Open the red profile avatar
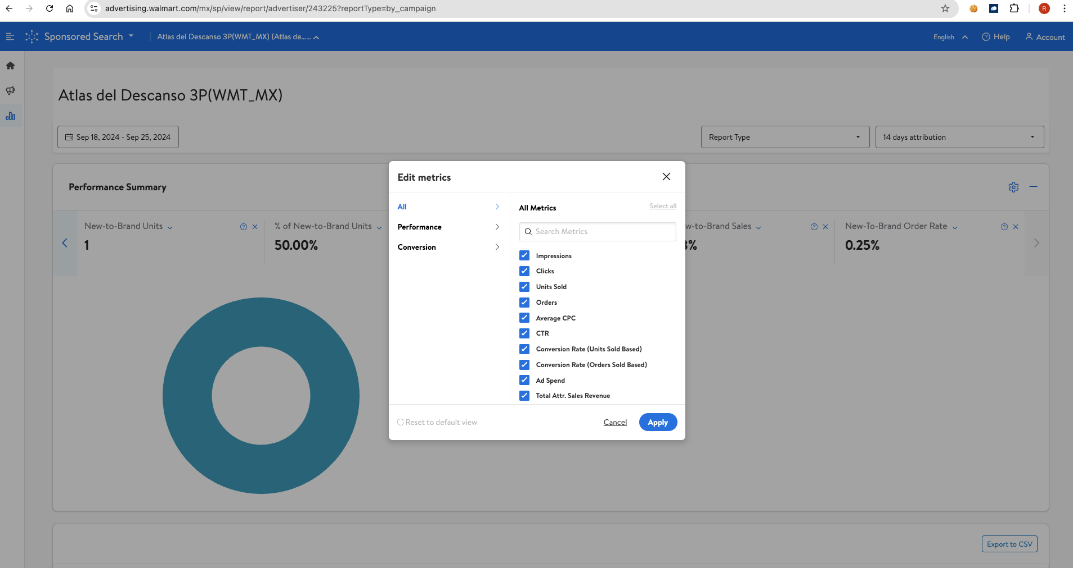Viewport: 1073px width, 568px height. 1044,8
